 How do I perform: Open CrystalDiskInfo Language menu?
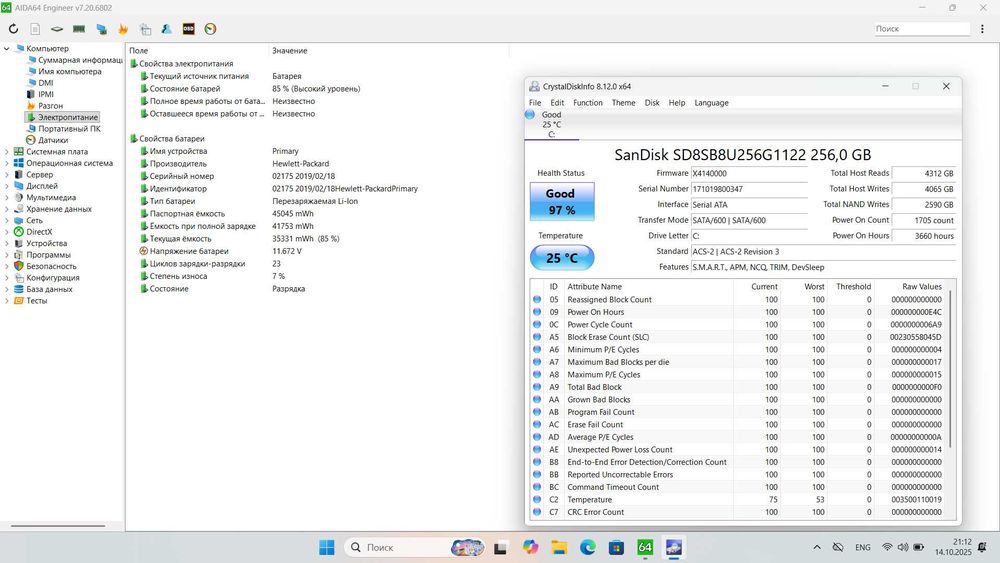tap(711, 103)
